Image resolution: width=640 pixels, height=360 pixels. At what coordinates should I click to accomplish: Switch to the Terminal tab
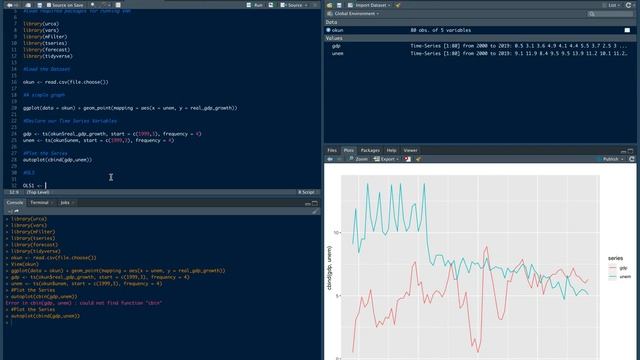click(40, 202)
